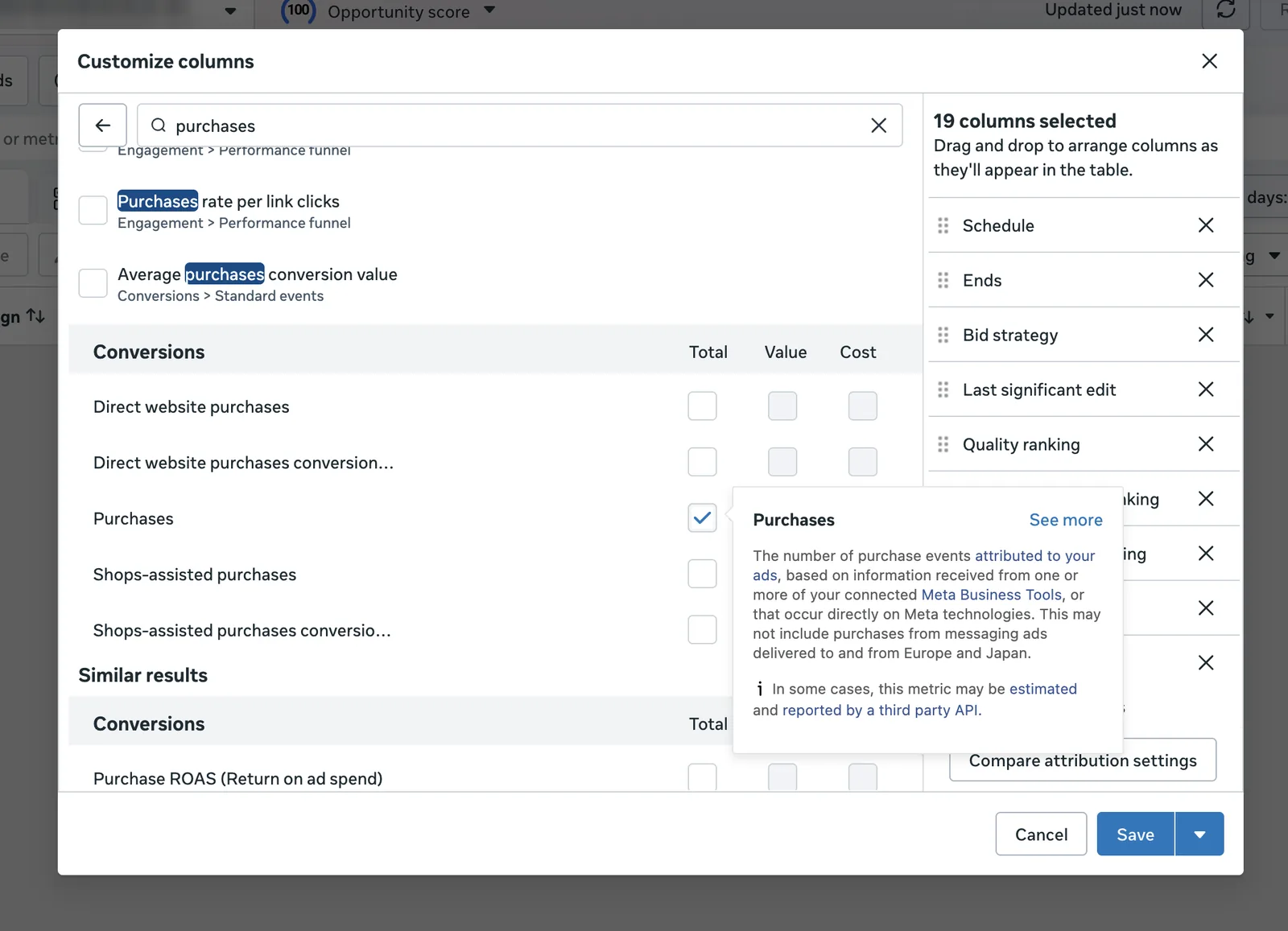1288x931 pixels.
Task: Grab the Bid strategy drag handle
Action: pyautogui.click(x=943, y=335)
